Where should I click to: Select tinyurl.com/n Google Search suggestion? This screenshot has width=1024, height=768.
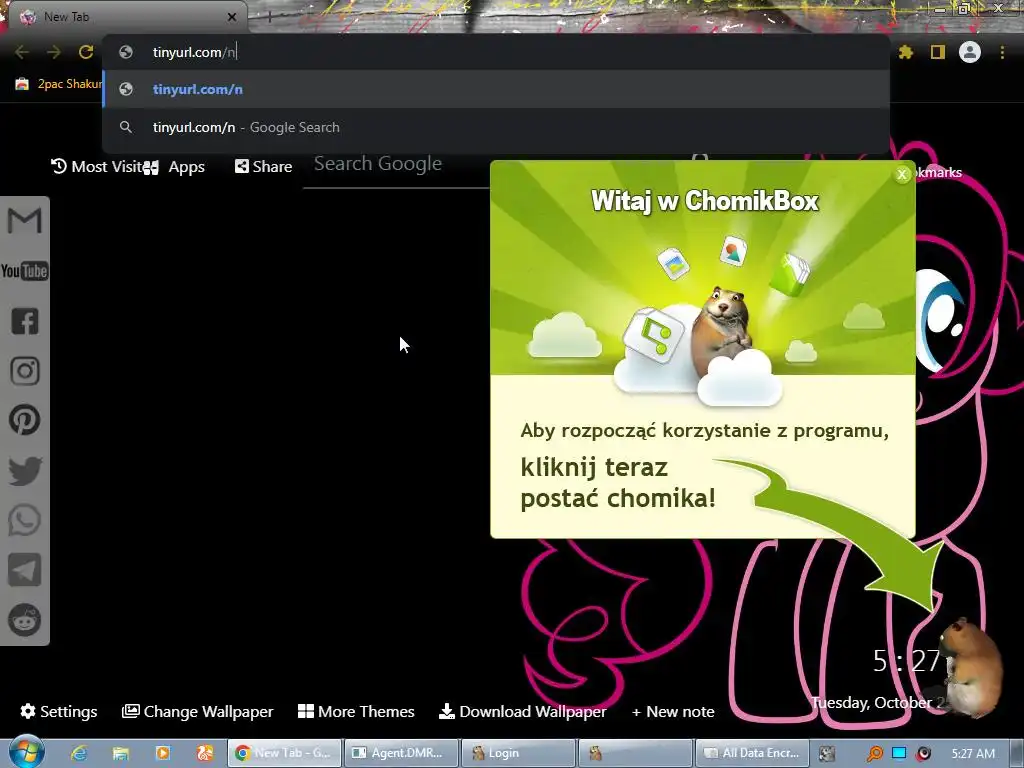(x=496, y=127)
